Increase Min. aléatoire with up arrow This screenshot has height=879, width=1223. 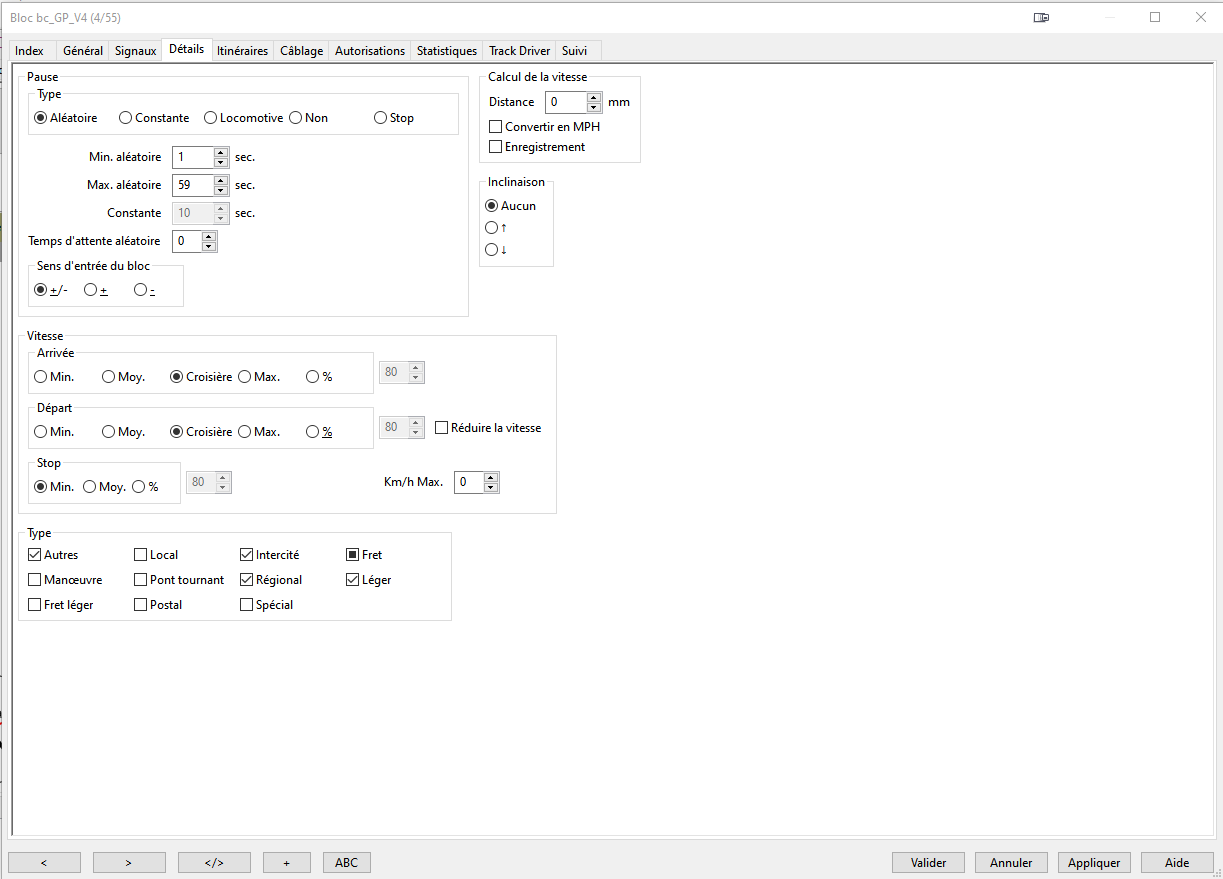[x=221, y=153]
